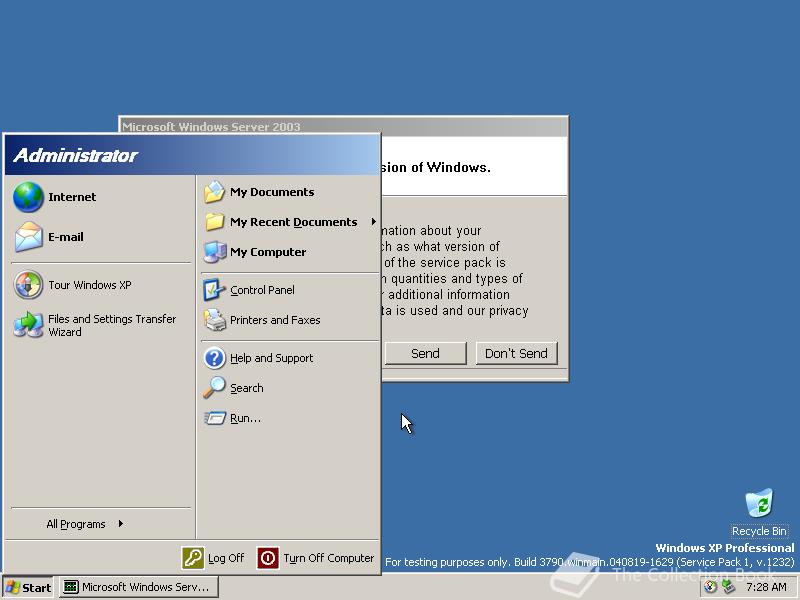Select the My Documents menu entry
Viewport: 800px width, 600px height.
pyautogui.click(x=289, y=192)
